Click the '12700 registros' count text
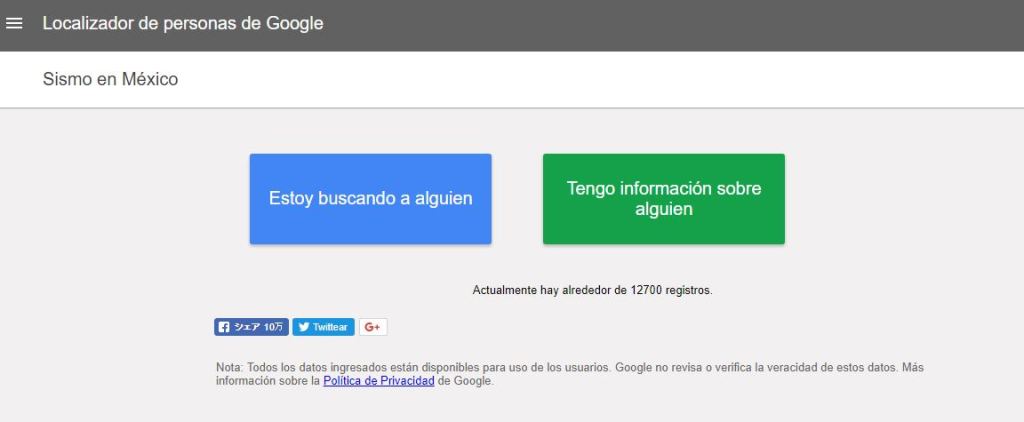Screen dimensions: 1024x422 670,290
